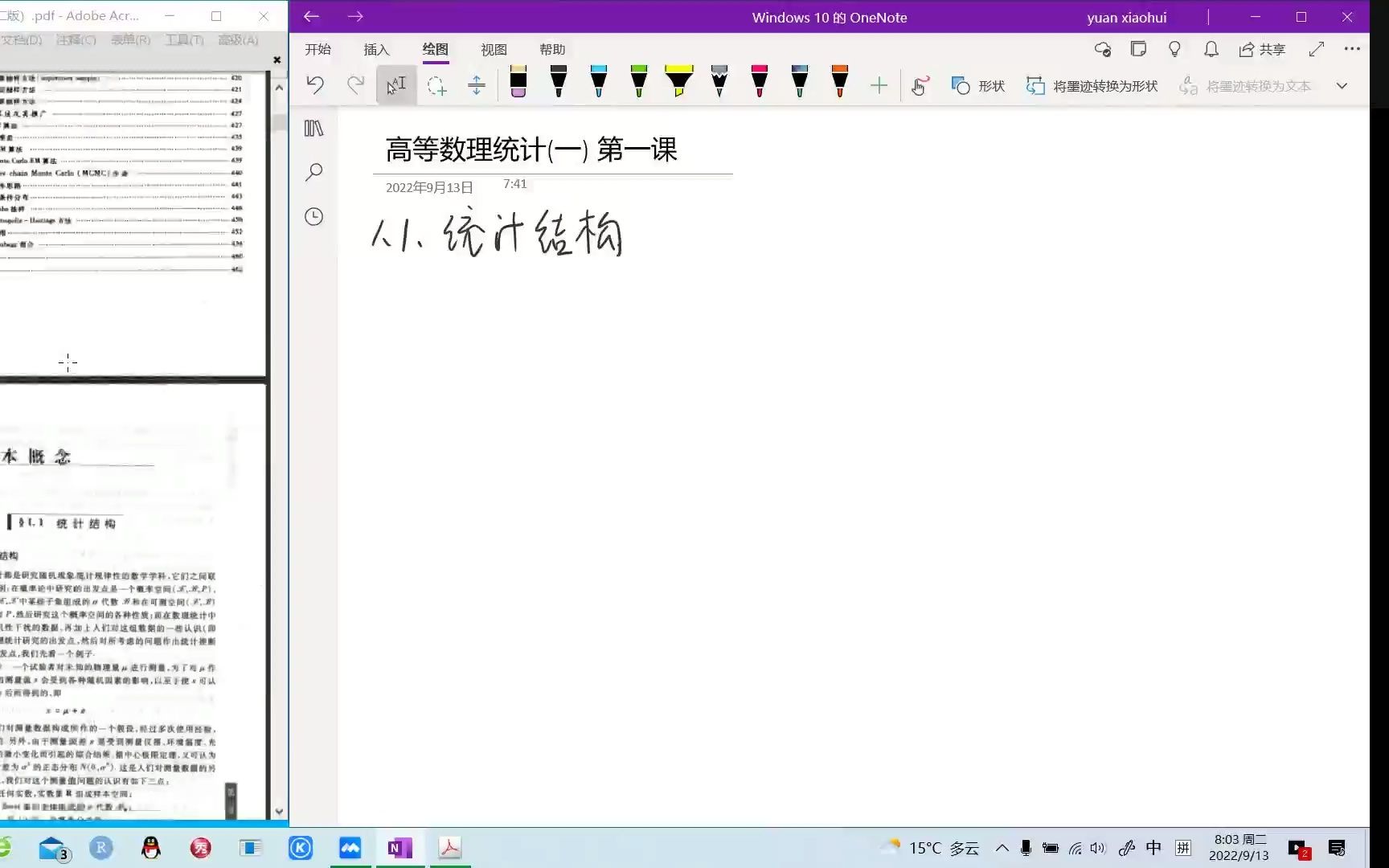
Task: Choose the yellow highlighter
Action: click(x=679, y=82)
